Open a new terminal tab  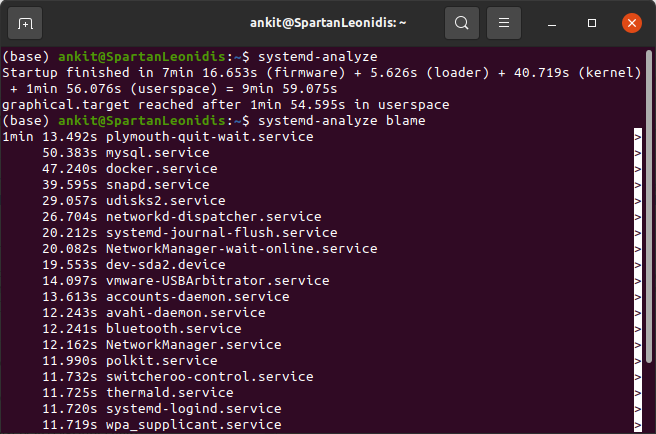[x=25, y=23]
